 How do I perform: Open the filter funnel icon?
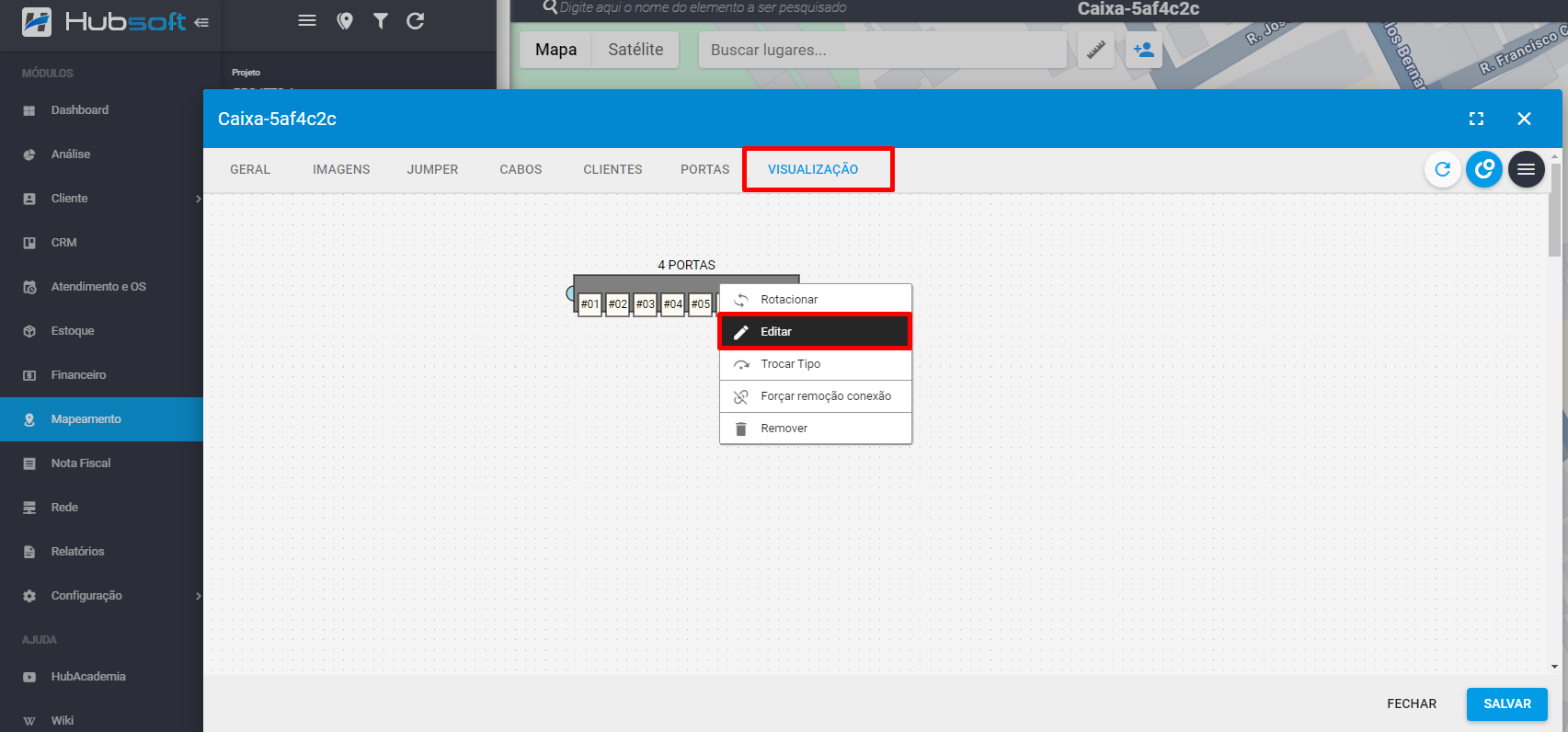pyautogui.click(x=381, y=20)
